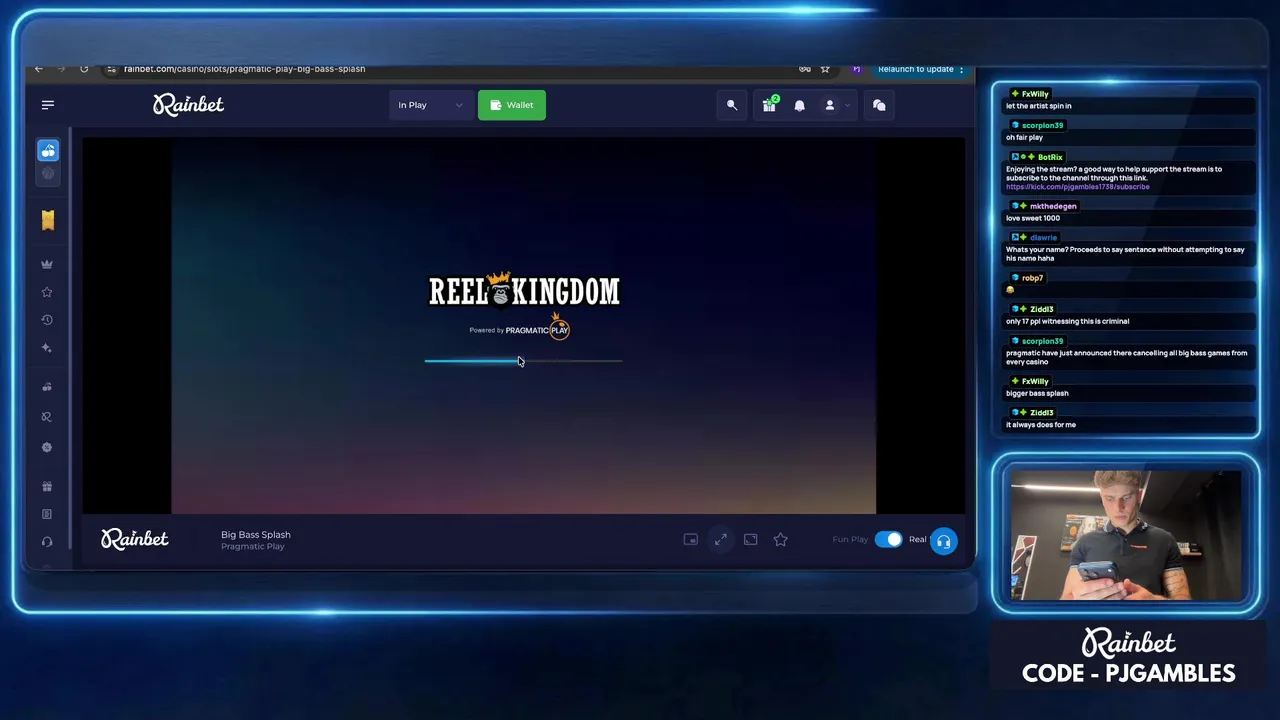The image size is (1280, 720).
Task: Open the chat bubbles icon
Action: click(879, 105)
